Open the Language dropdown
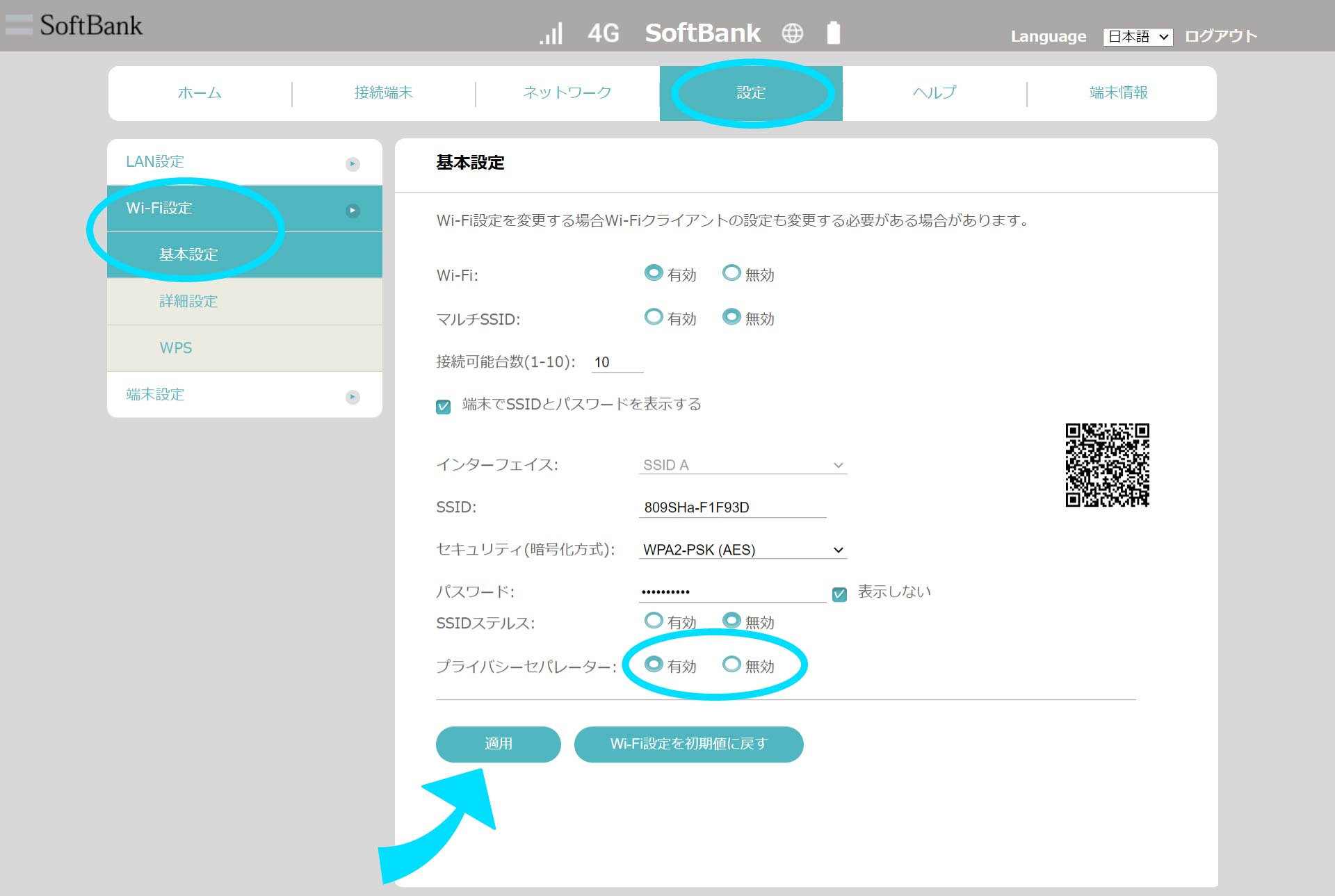The height and width of the screenshot is (896, 1335). pos(1138,37)
